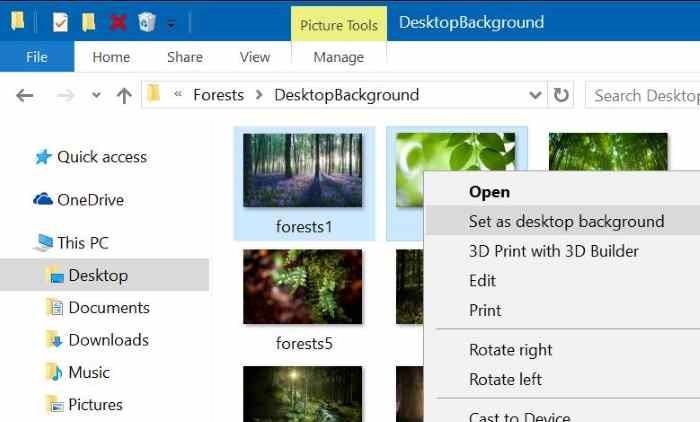Select This PC in the navigation pane
The width and height of the screenshot is (700, 422).
click(x=83, y=243)
